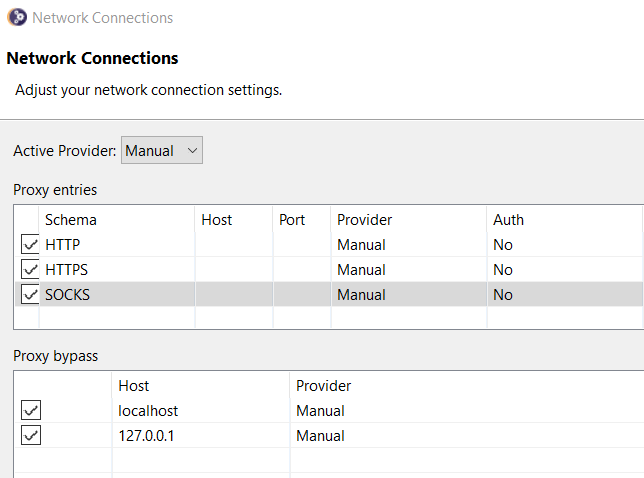Disable the SOCKS proxy entry checkbox
Image resolution: width=644 pixels, height=478 pixels.
click(x=30, y=294)
